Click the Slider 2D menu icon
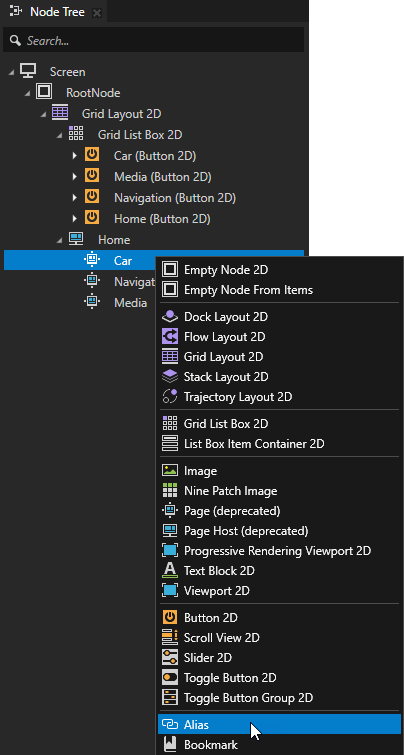 (170, 657)
